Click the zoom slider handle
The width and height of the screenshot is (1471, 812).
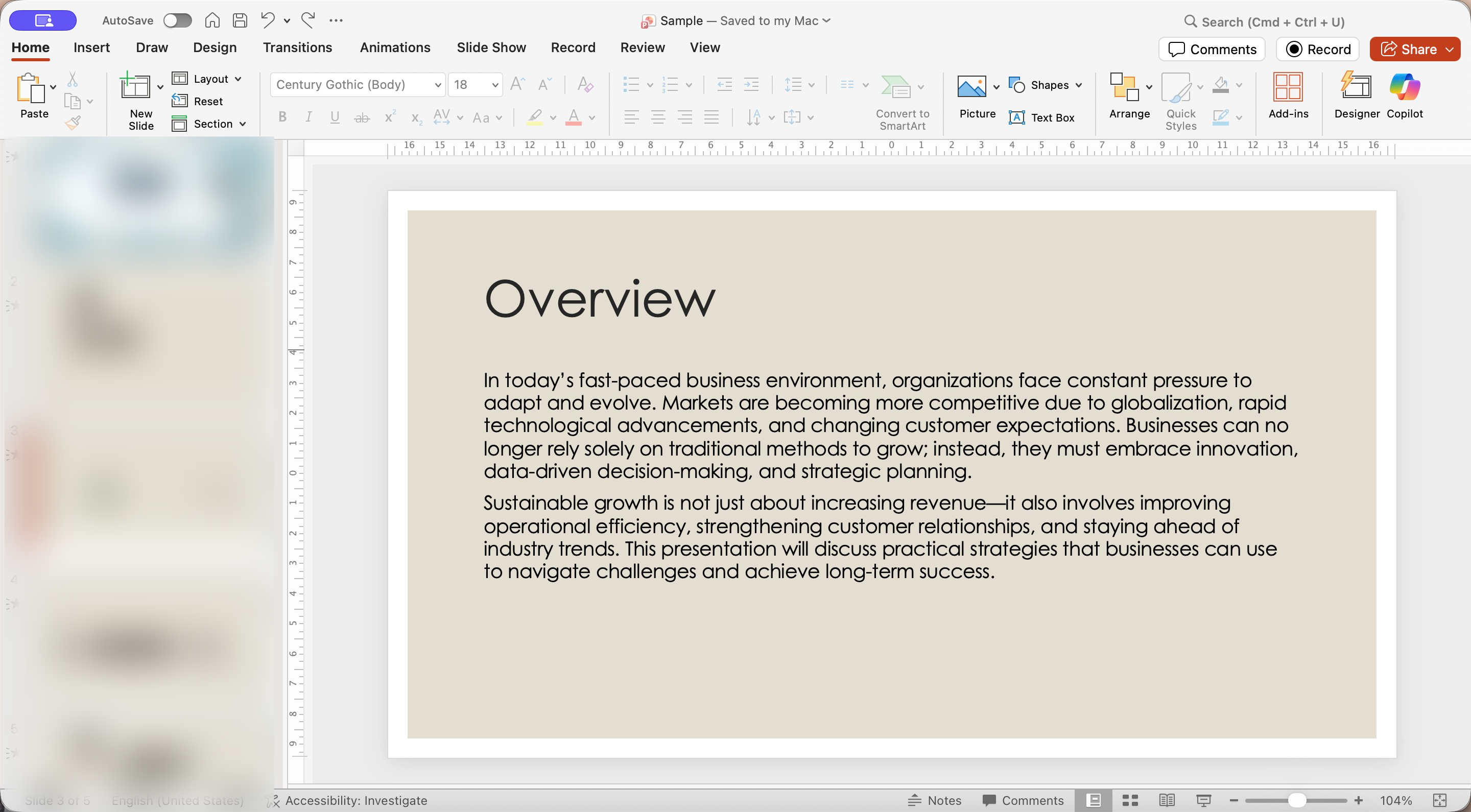pyautogui.click(x=1296, y=800)
